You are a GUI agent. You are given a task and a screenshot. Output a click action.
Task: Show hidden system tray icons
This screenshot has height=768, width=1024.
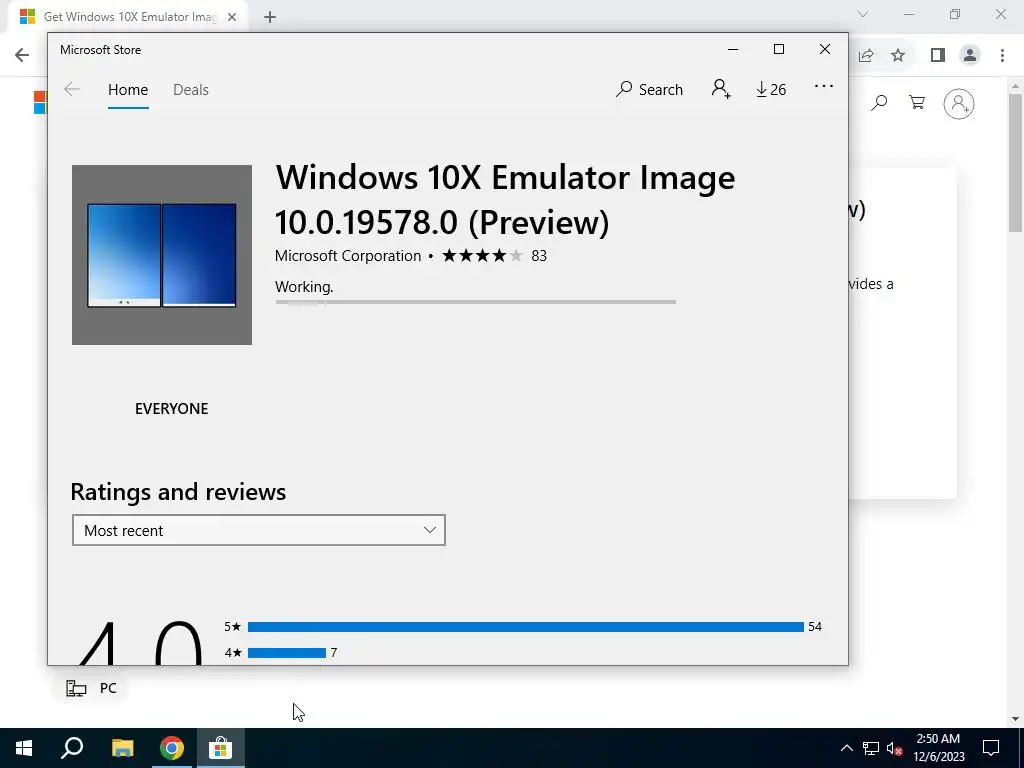tap(846, 748)
